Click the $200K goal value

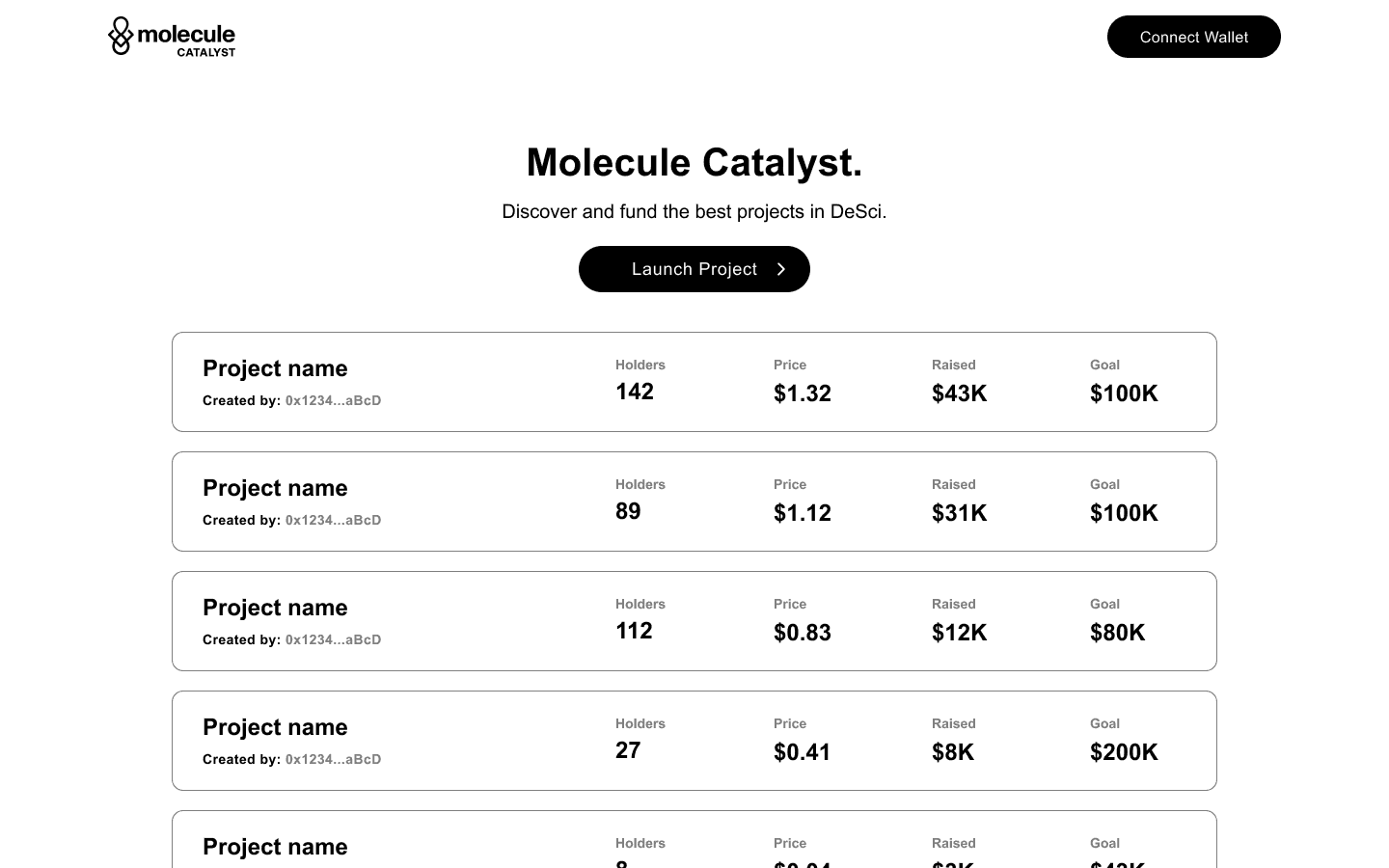pyautogui.click(x=1124, y=752)
